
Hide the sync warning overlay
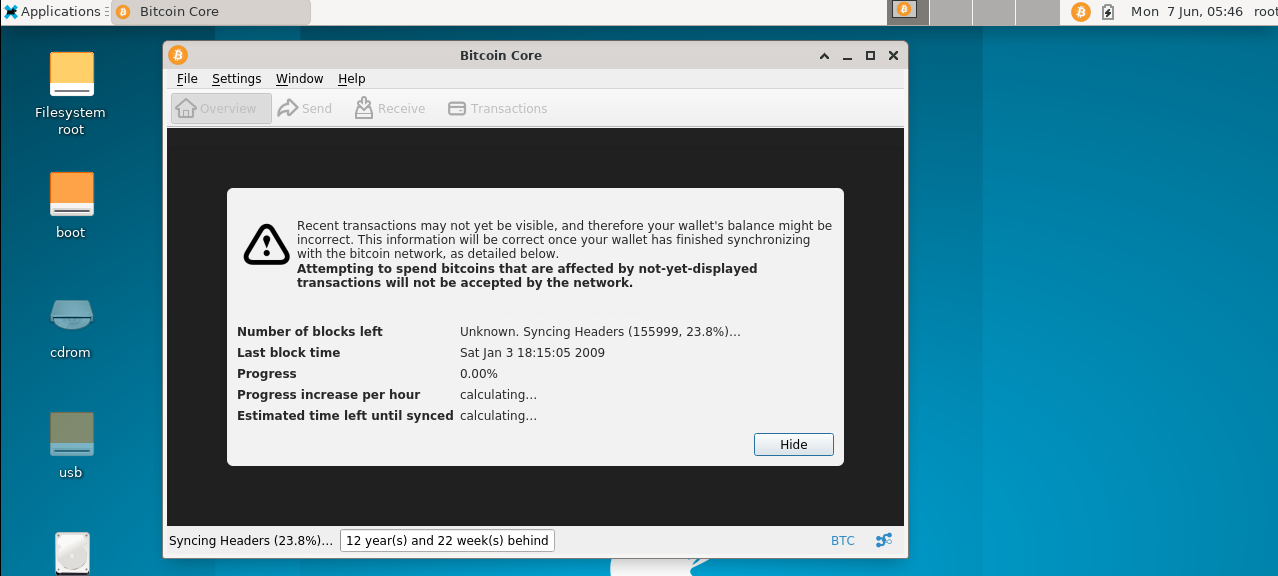[x=794, y=445]
